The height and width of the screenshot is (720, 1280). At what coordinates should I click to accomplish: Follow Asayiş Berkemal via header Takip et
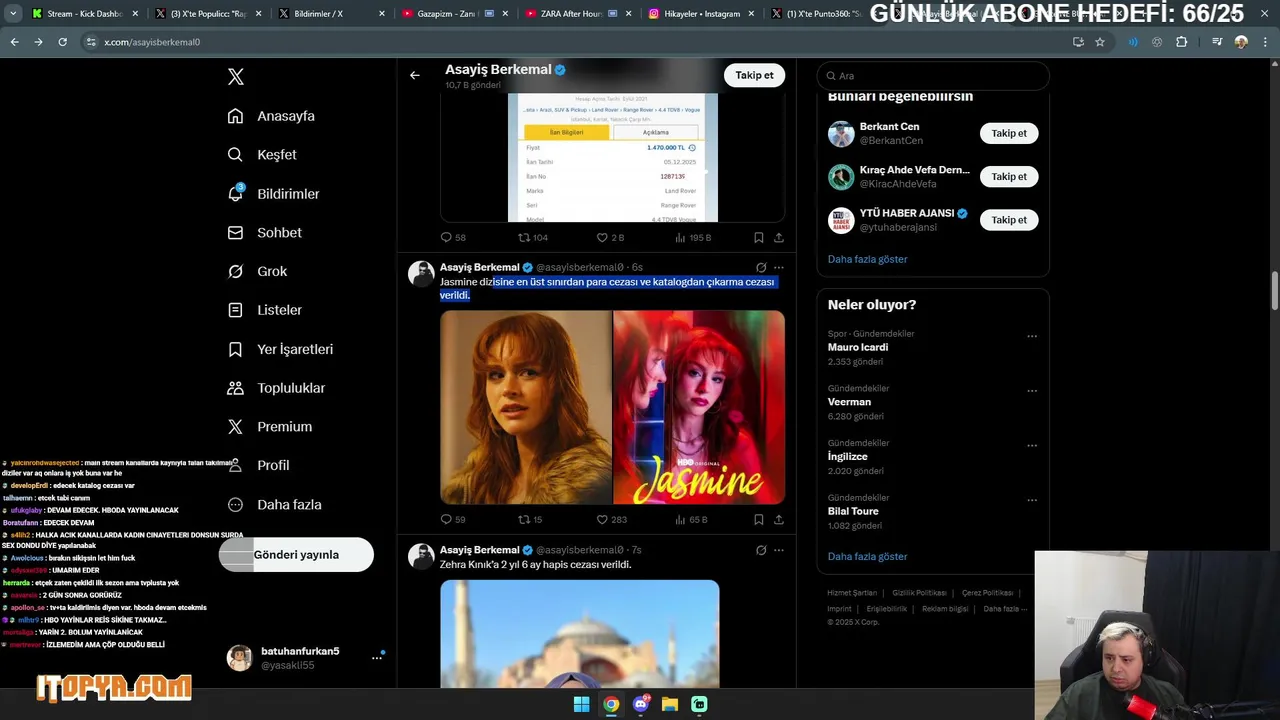[x=754, y=75]
